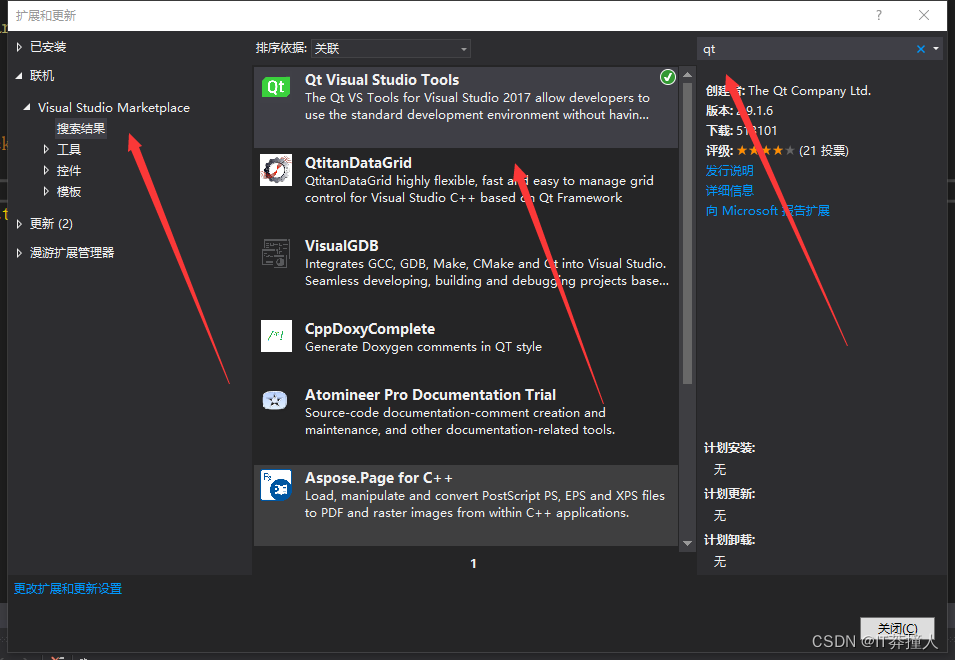The height and width of the screenshot is (660, 955).
Task: Collapse the Visual Studio Marketplace node
Action: 27,107
